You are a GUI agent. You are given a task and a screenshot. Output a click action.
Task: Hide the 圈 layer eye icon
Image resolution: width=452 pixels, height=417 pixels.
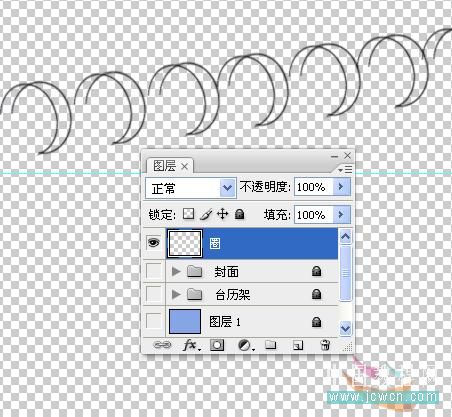click(154, 243)
